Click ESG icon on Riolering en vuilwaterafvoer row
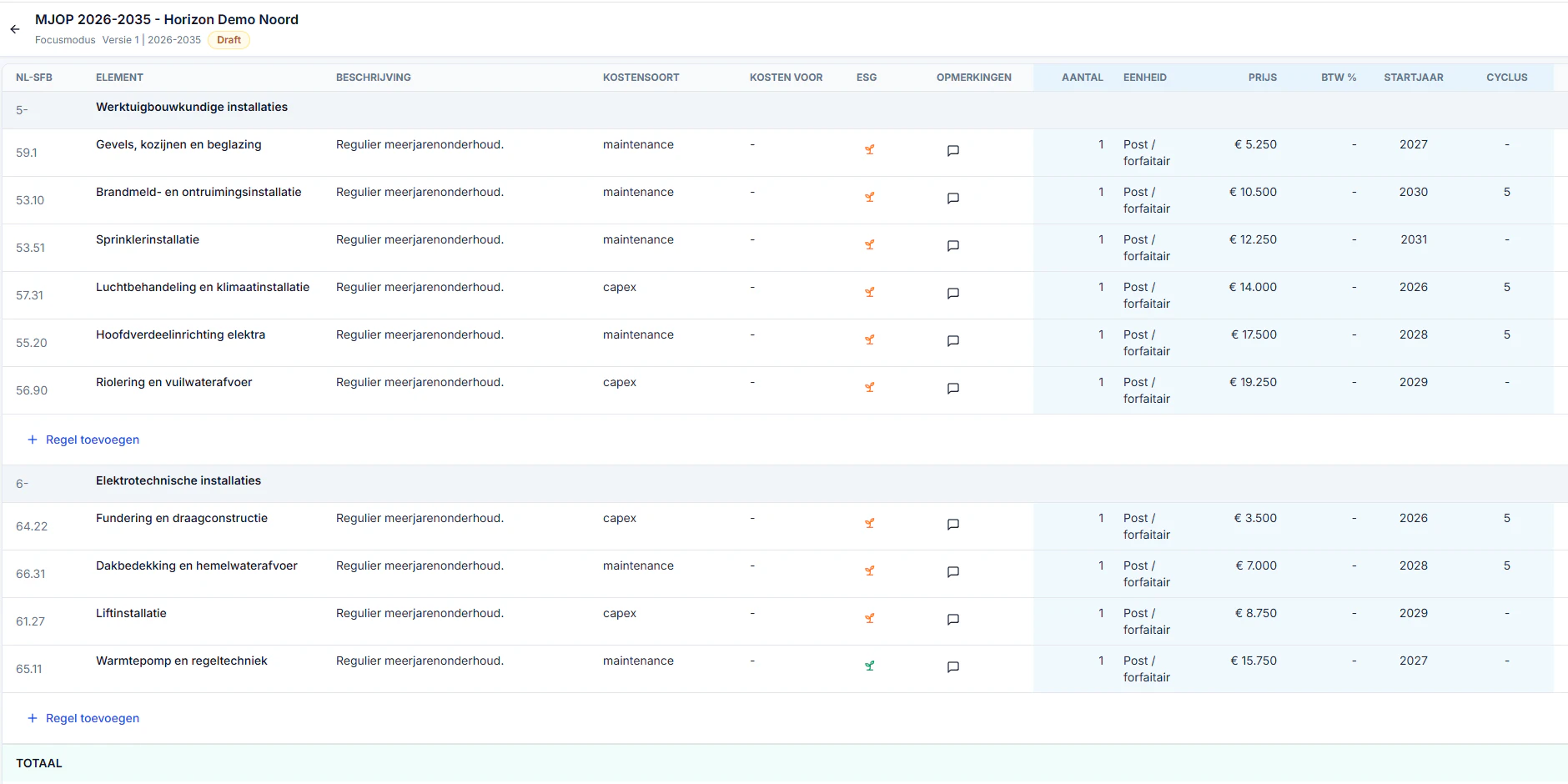The width and height of the screenshot is (1568, 784). pyautogui.click(x=869, y=388)
